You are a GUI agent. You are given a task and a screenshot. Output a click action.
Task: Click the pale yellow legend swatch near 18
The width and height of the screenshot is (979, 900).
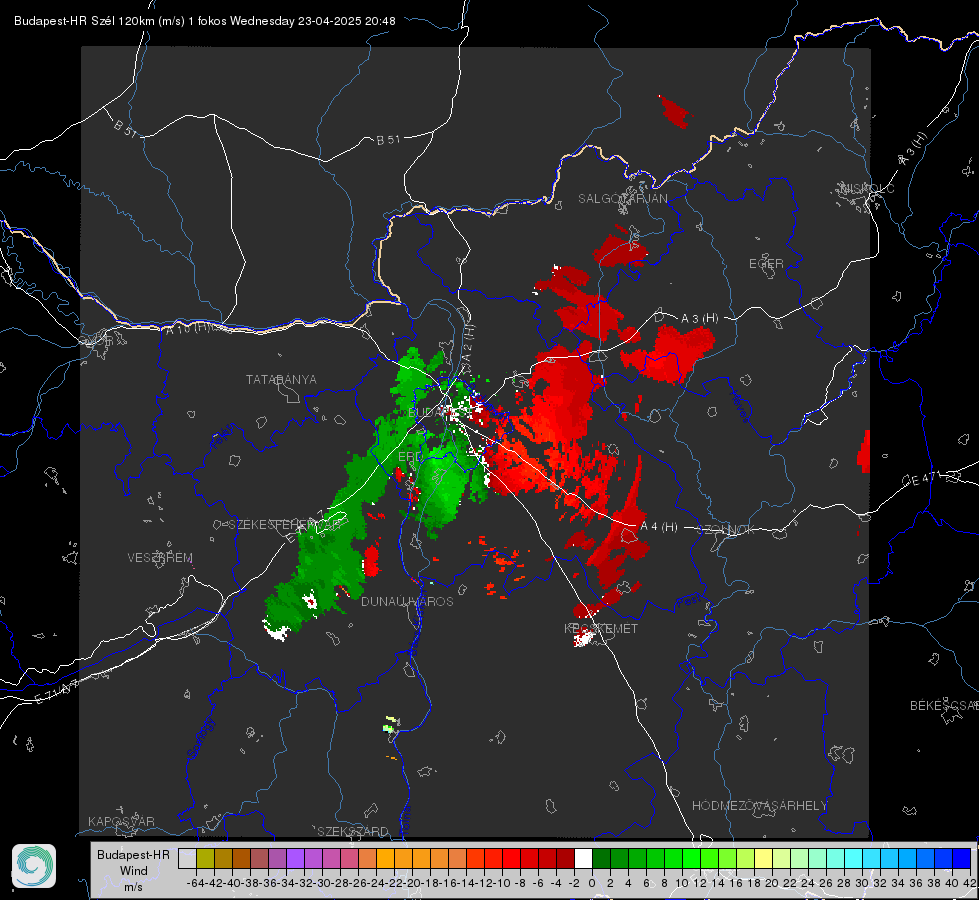pos(763,858)
